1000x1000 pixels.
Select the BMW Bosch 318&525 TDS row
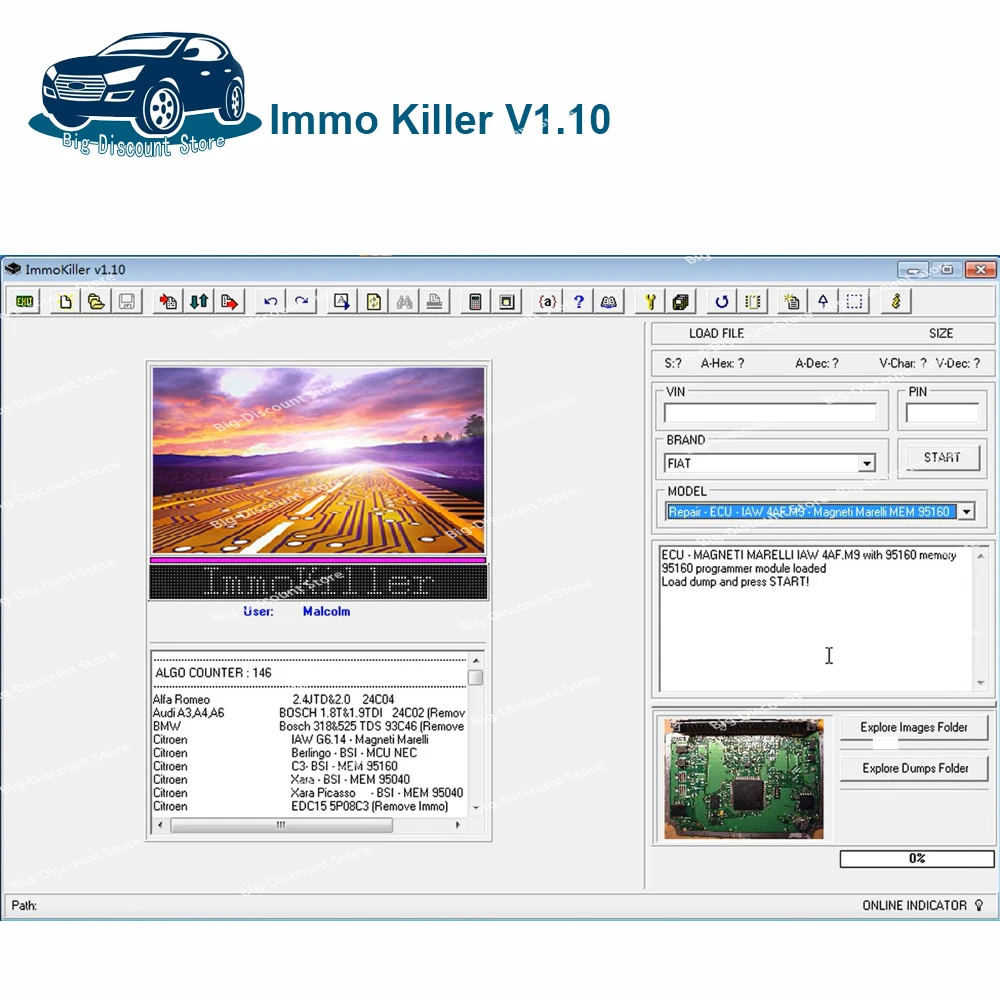(309, 726)
